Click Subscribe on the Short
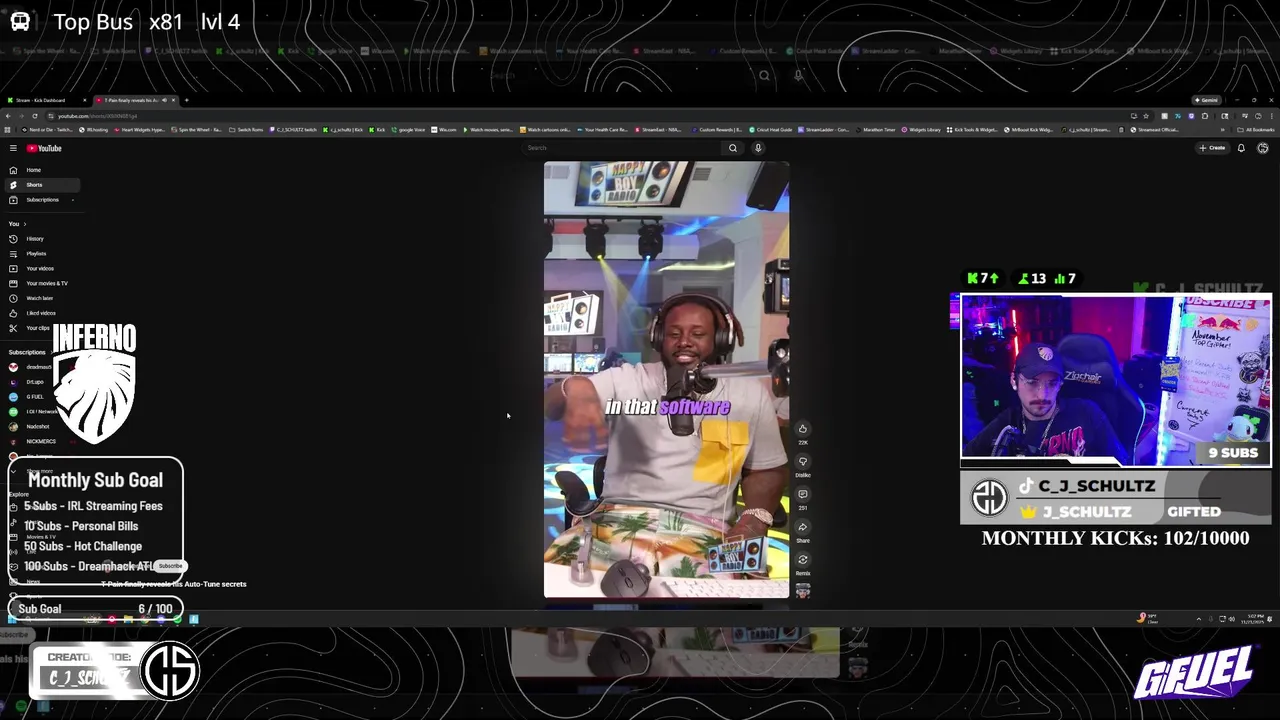The width and height of the screenshot is (1280, 720). click(171, 566)
